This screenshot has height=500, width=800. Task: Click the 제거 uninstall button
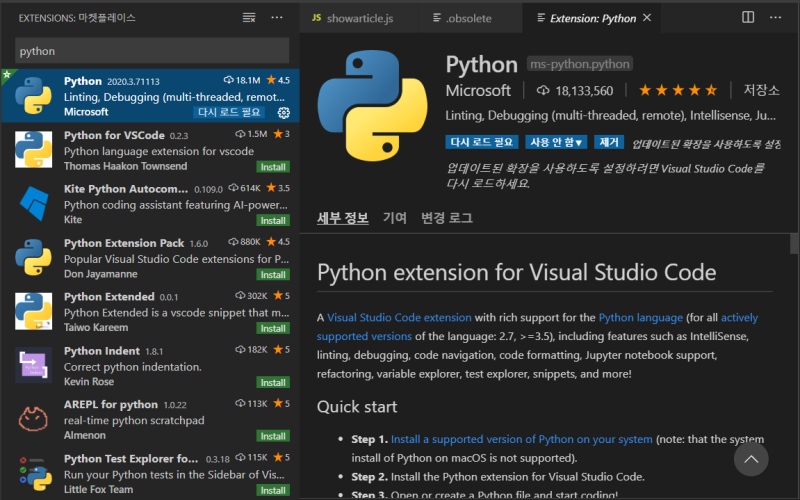click(x=609, y=142)
